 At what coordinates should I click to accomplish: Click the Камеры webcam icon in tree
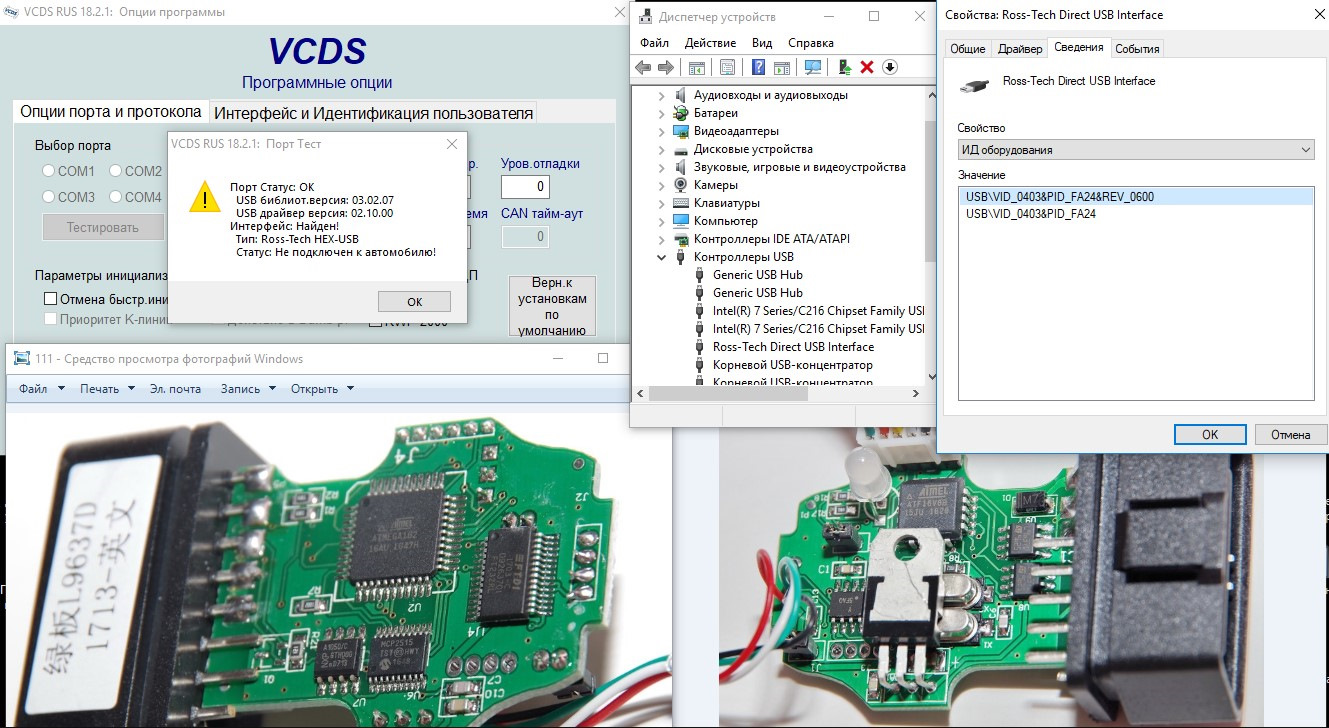coord(681,185)
